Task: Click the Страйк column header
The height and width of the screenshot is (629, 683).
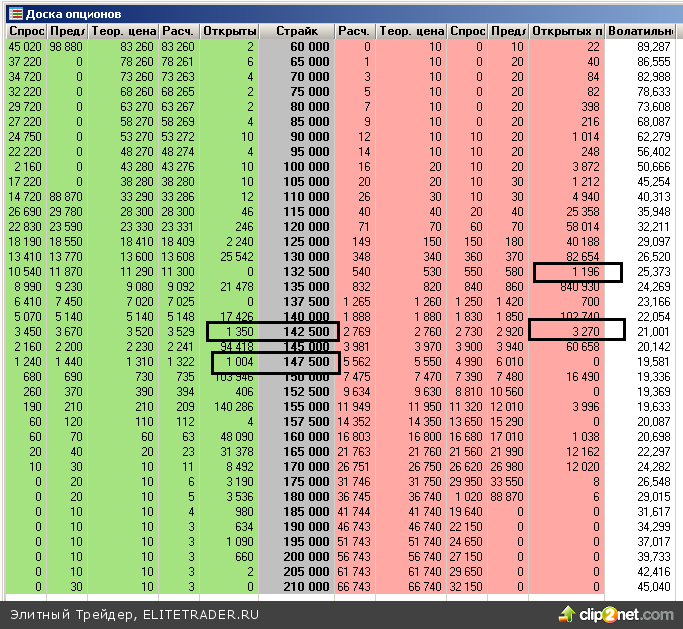Action: pyautogui.click(x=297, y=32)
